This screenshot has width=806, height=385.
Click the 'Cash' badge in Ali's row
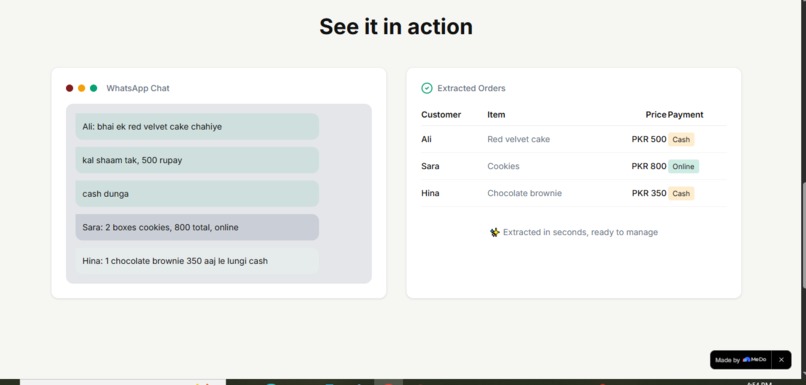(681, 139)
